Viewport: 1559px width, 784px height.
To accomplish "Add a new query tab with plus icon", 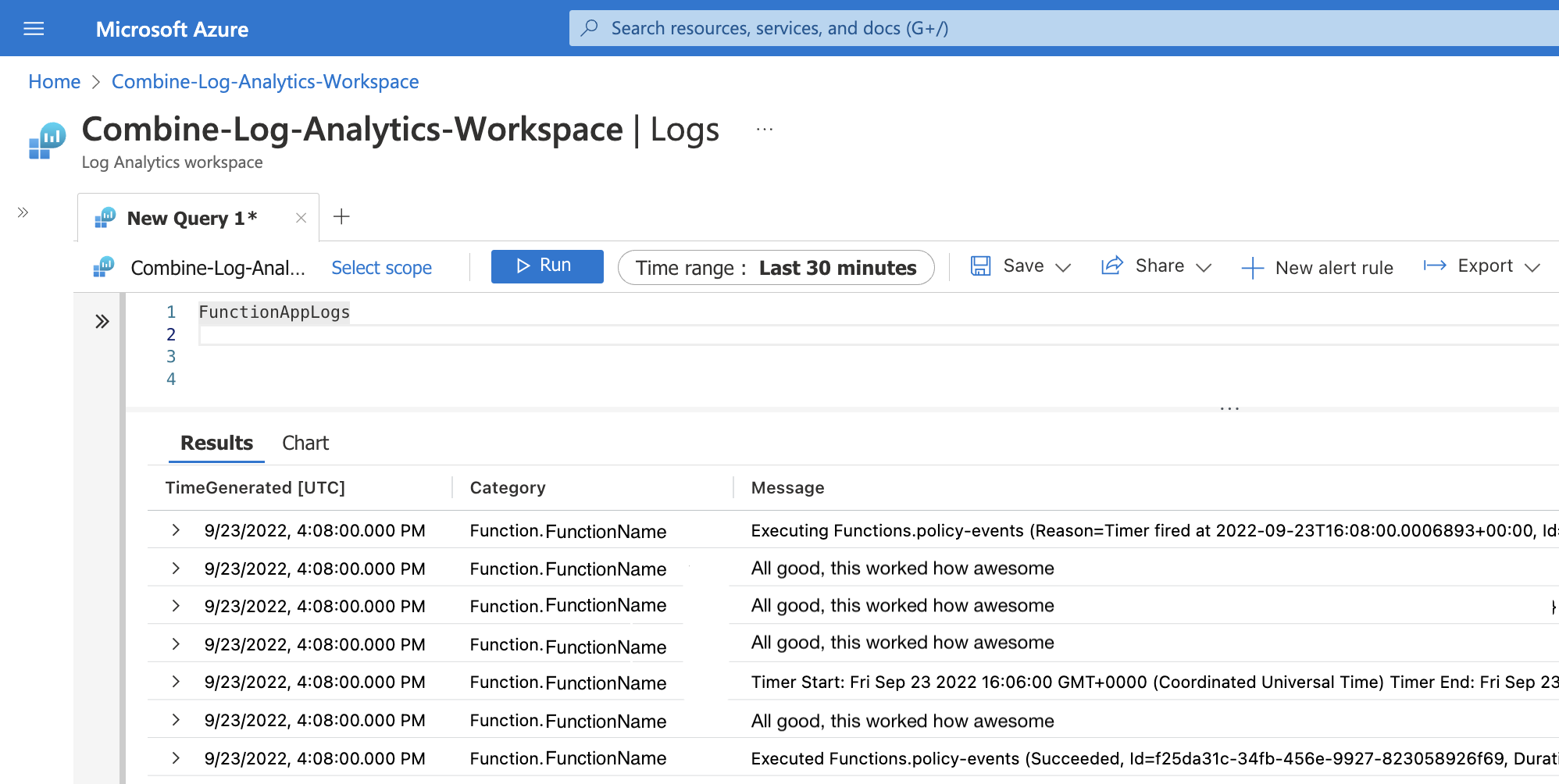I will pos(341,216).
